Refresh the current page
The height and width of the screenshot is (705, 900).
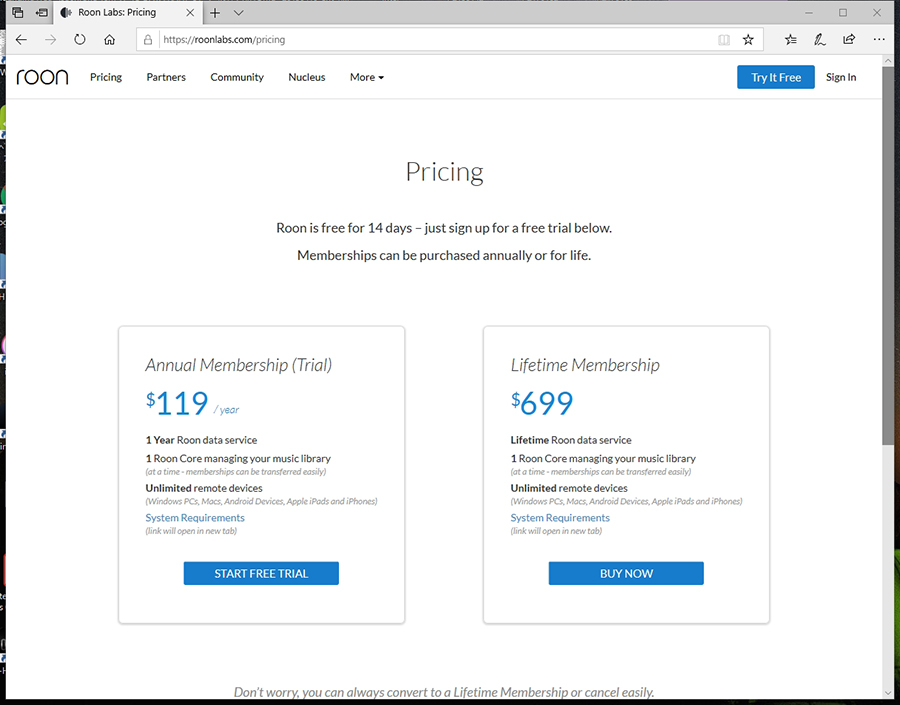pos(80,40)
